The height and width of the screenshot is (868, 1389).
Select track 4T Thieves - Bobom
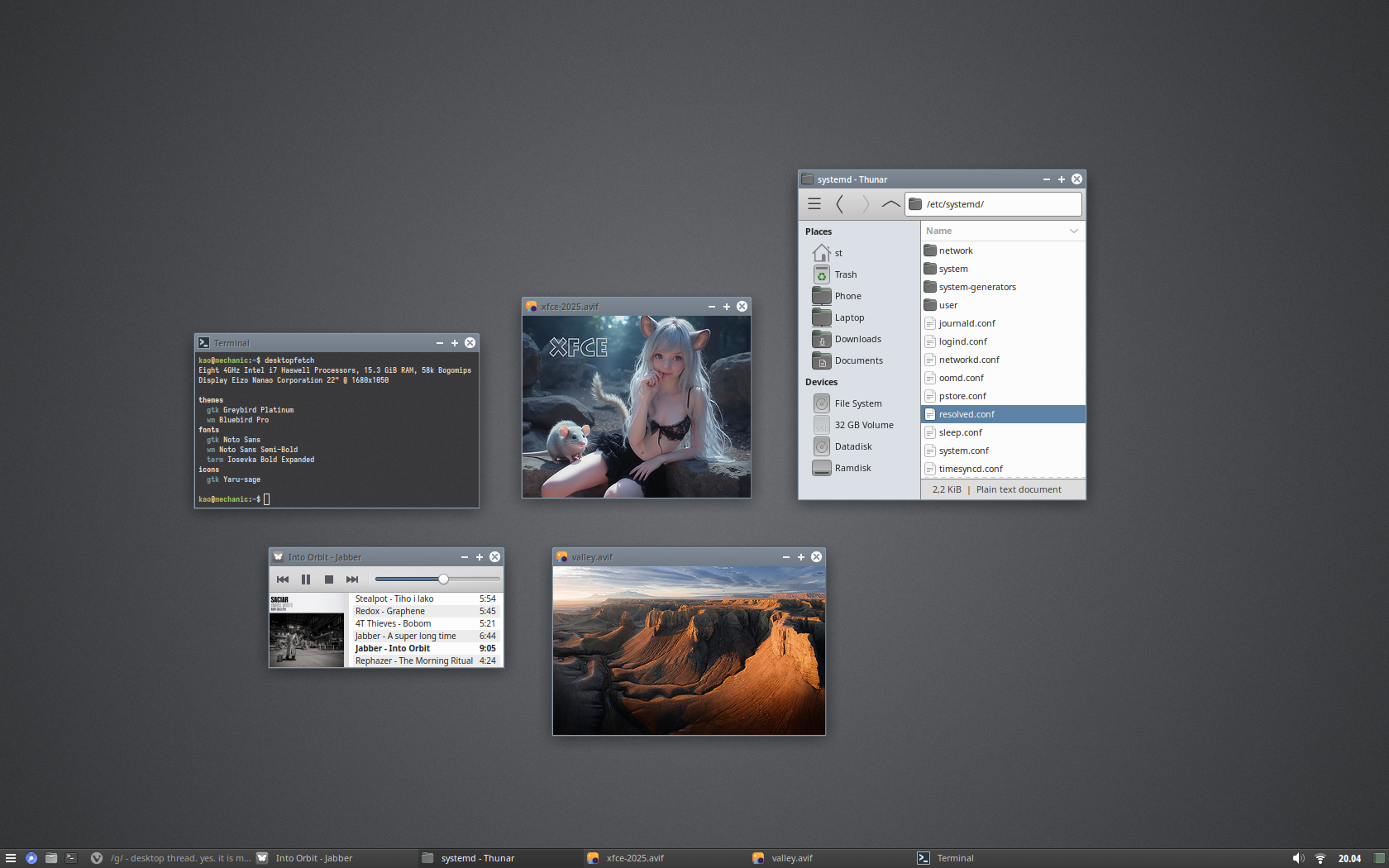click(425, 623)
